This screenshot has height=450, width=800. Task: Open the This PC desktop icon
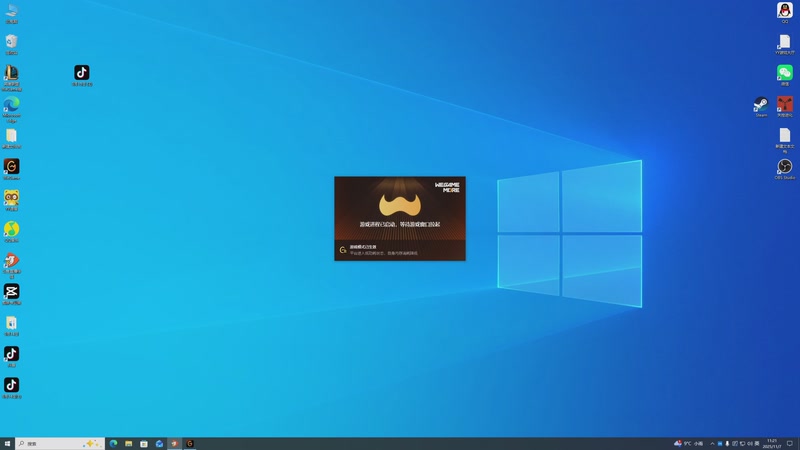[x=11, y=11]
